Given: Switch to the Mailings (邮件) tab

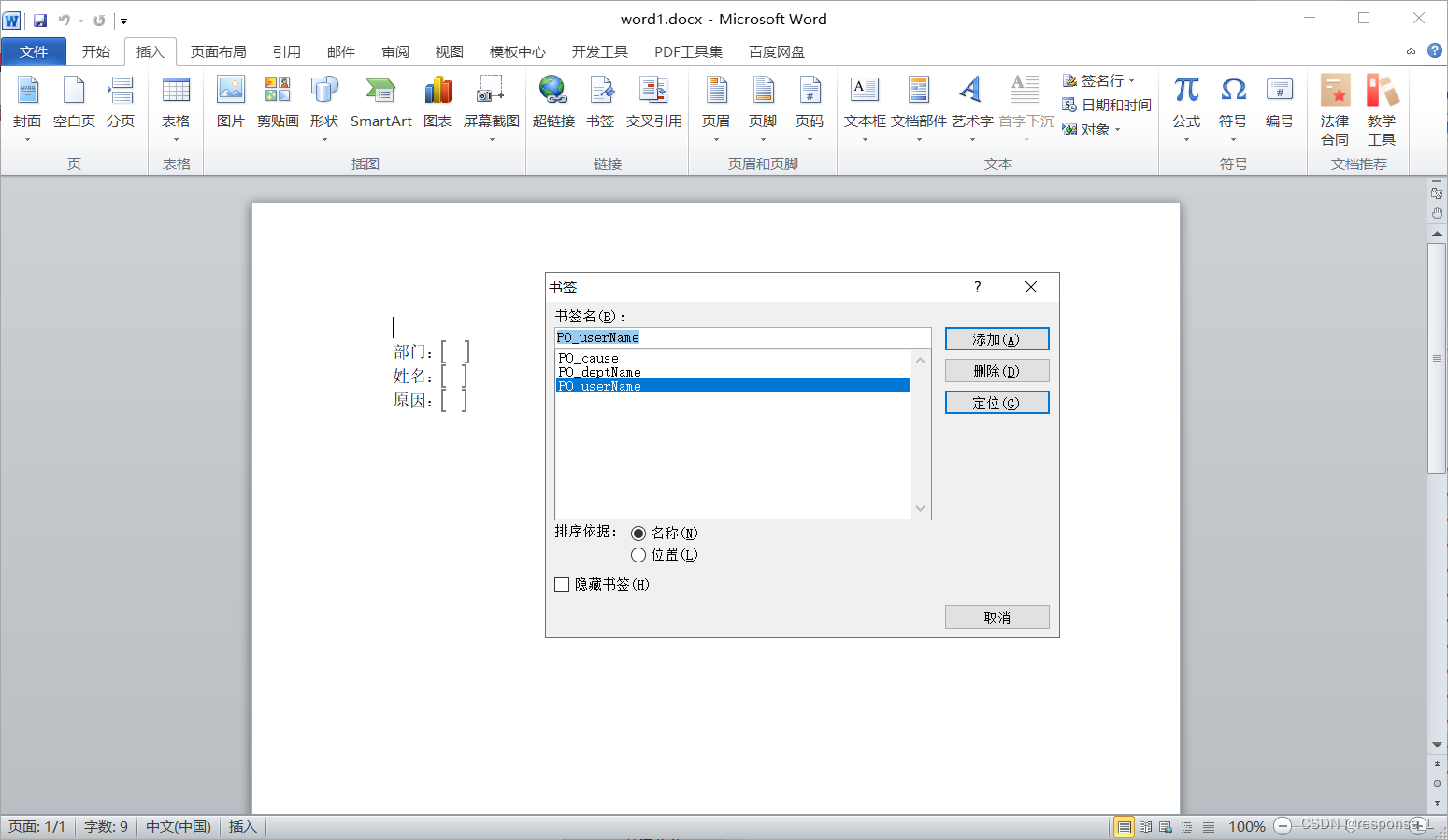Looking at the screenshot, I should [x=341, y=51].
